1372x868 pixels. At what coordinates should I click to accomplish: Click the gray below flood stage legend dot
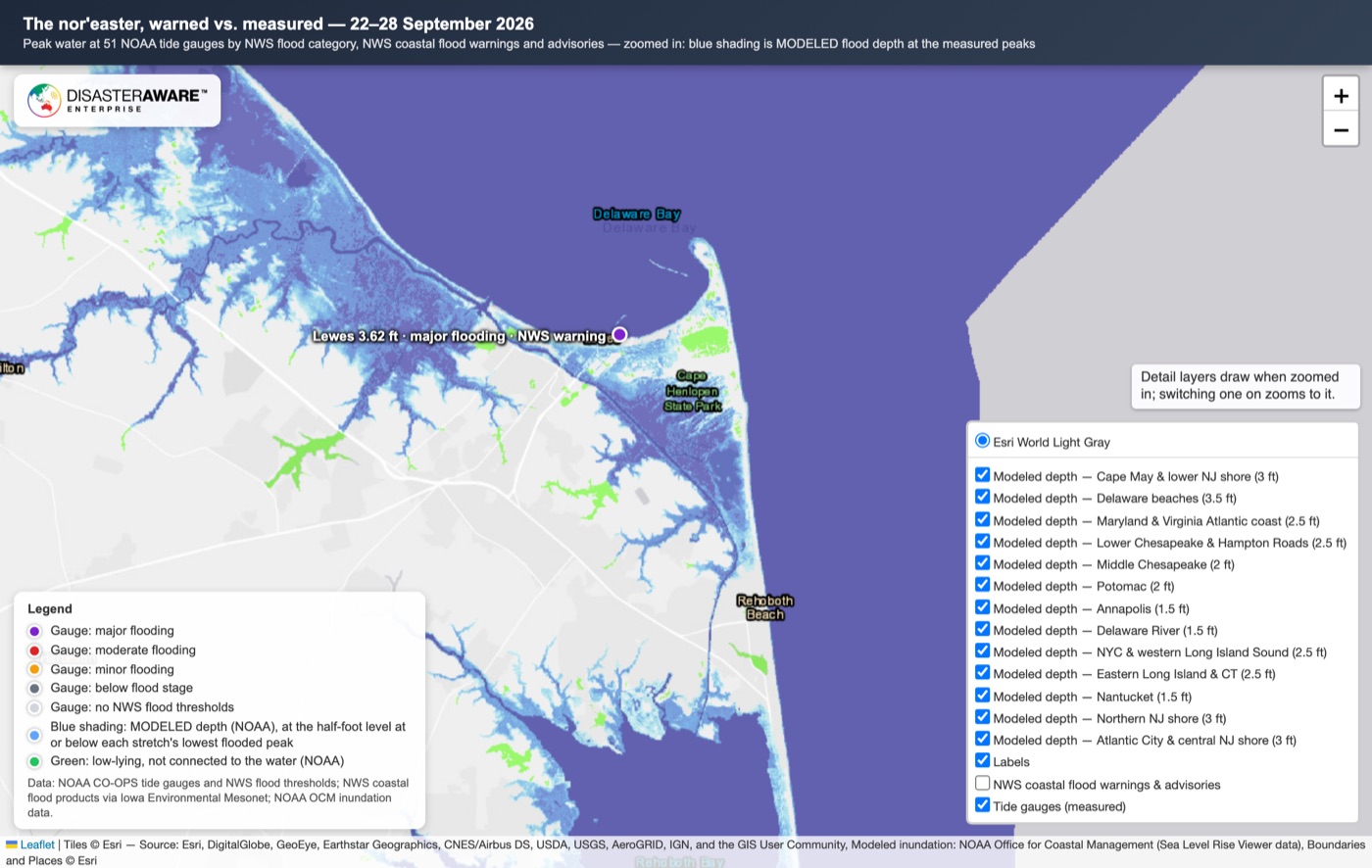point(34,689)
